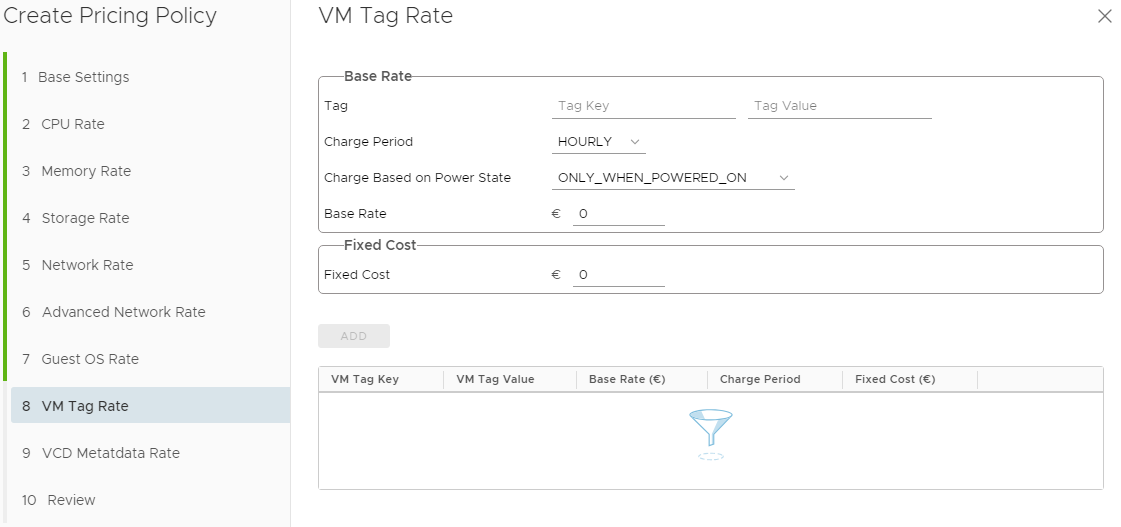Select the Base Rate amount field
Image resolution: width=1121 pixels, height=527 pixels.
[619, 214]
